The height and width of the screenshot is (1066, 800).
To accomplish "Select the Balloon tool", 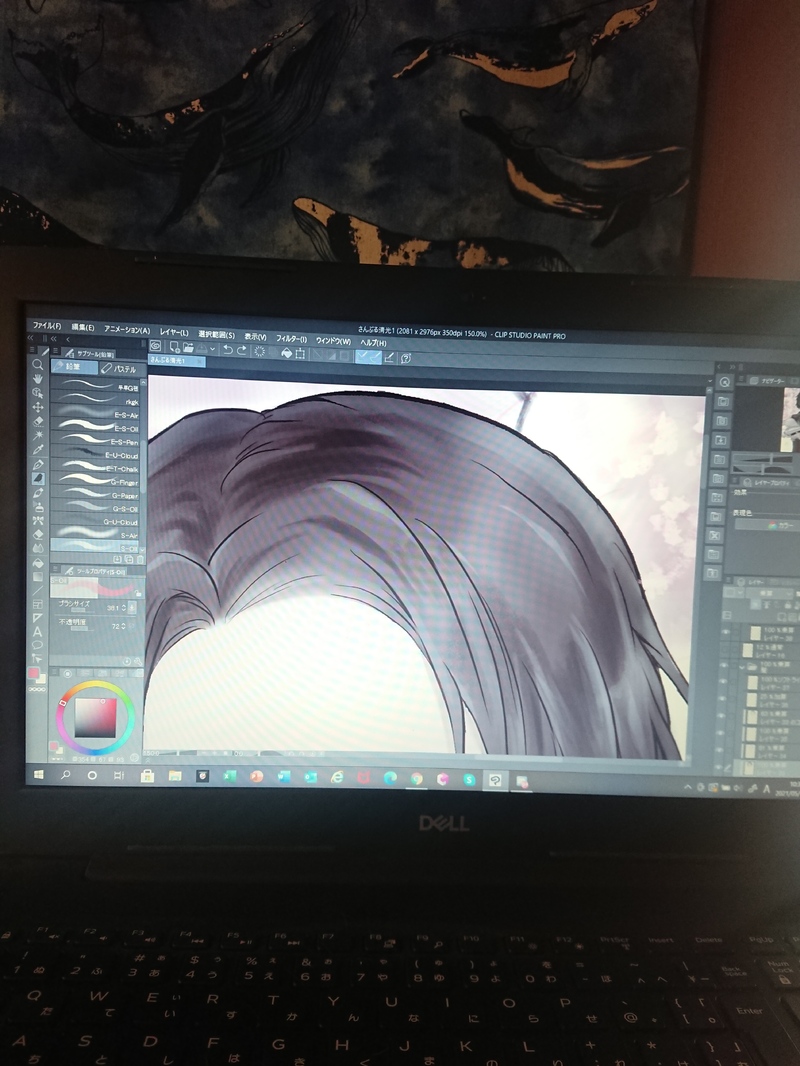I will point(38,644).
